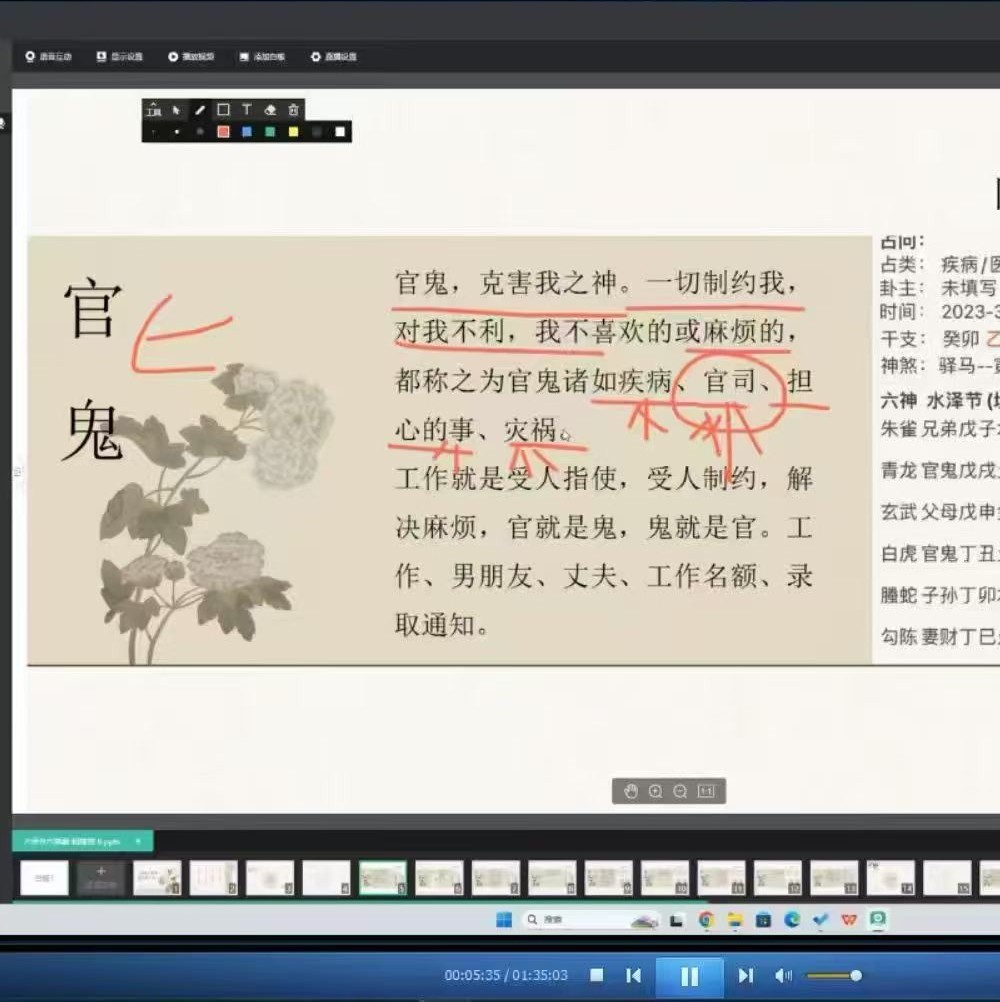The image size is (1000, 1002).
Task: Click the zoom in magnifier
Action: [x=656, y=792]
